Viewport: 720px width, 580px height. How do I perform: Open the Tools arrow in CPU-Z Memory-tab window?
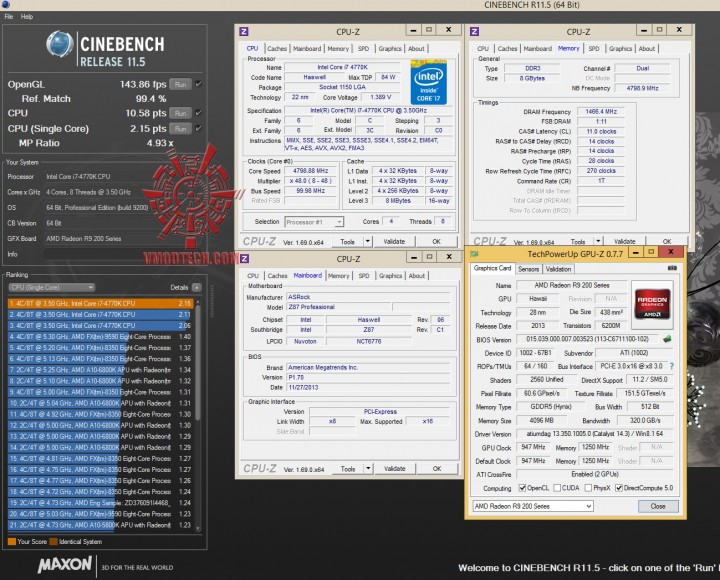point(598,241)
